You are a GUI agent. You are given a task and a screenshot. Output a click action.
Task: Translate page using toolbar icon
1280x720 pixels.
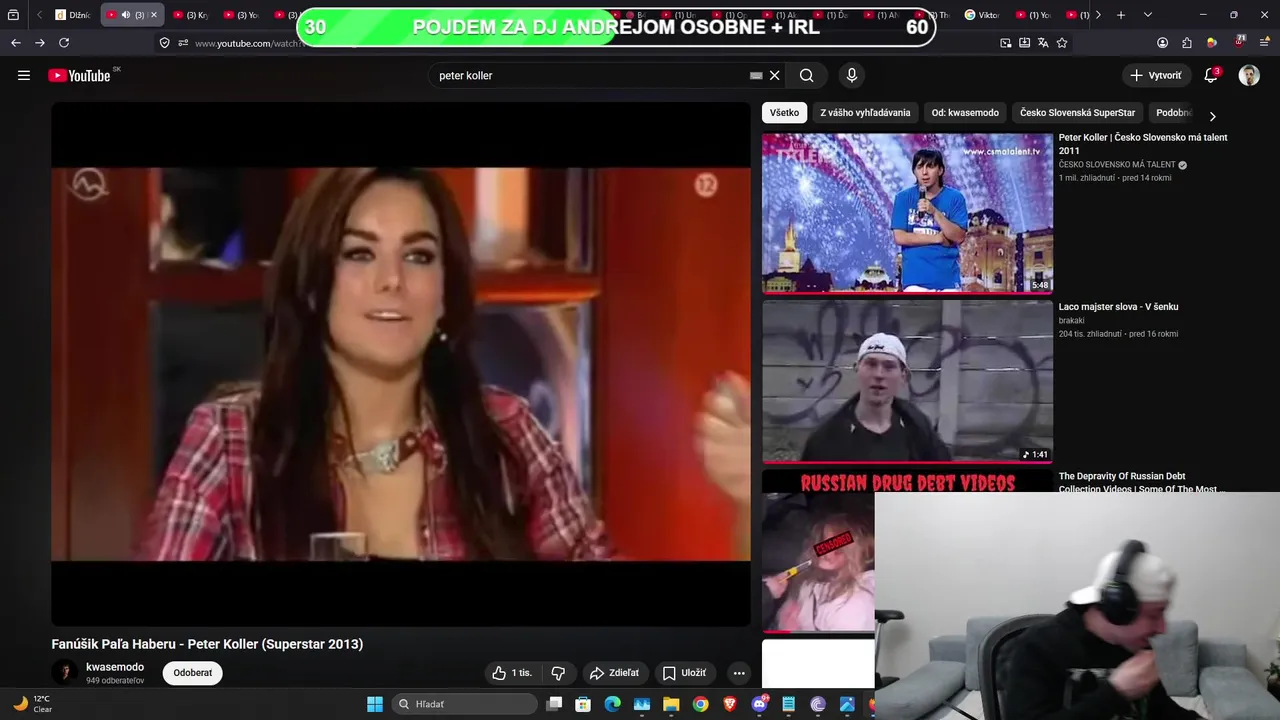coord(1043,43)
